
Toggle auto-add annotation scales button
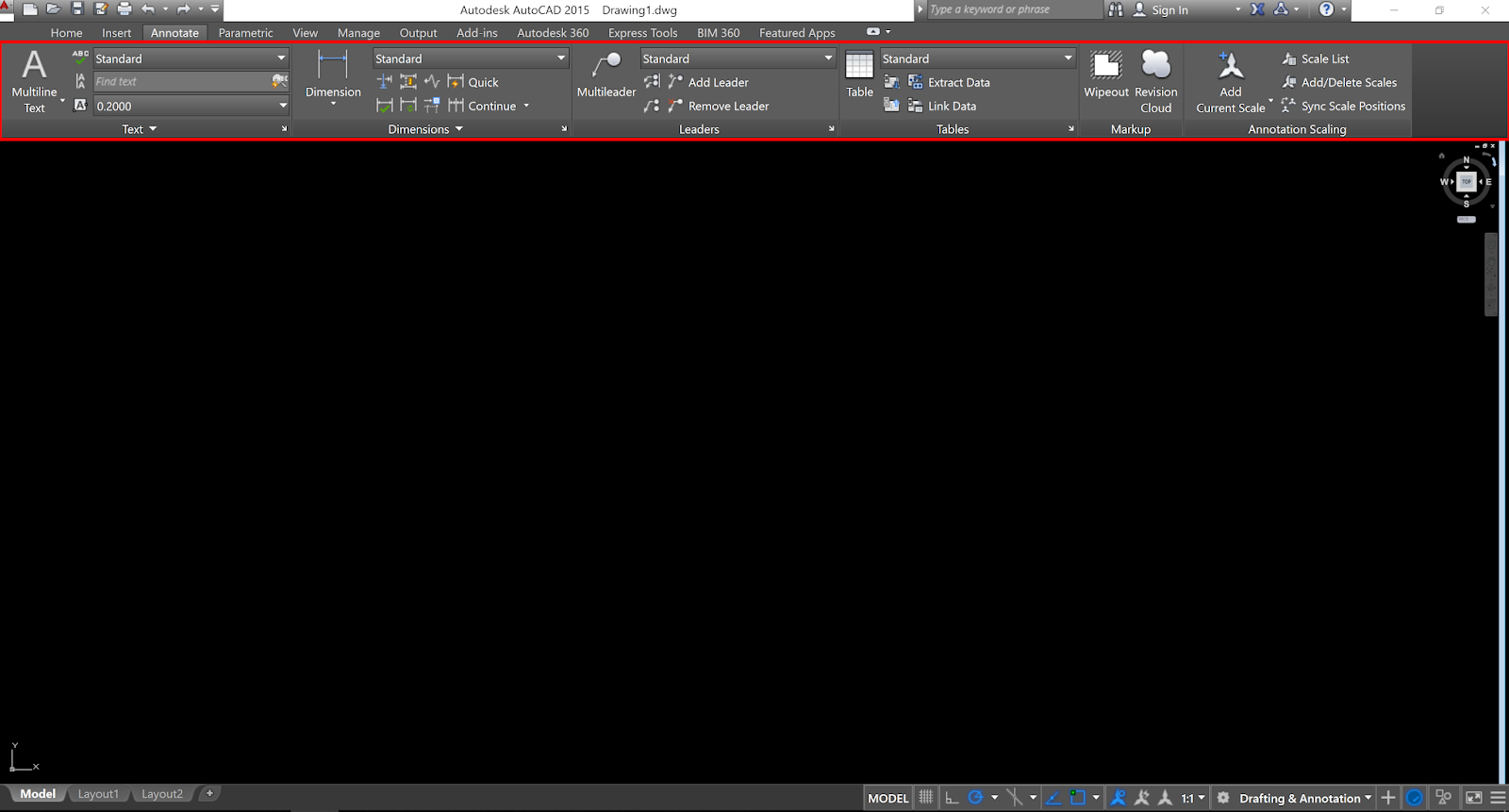coord(1142,798)
